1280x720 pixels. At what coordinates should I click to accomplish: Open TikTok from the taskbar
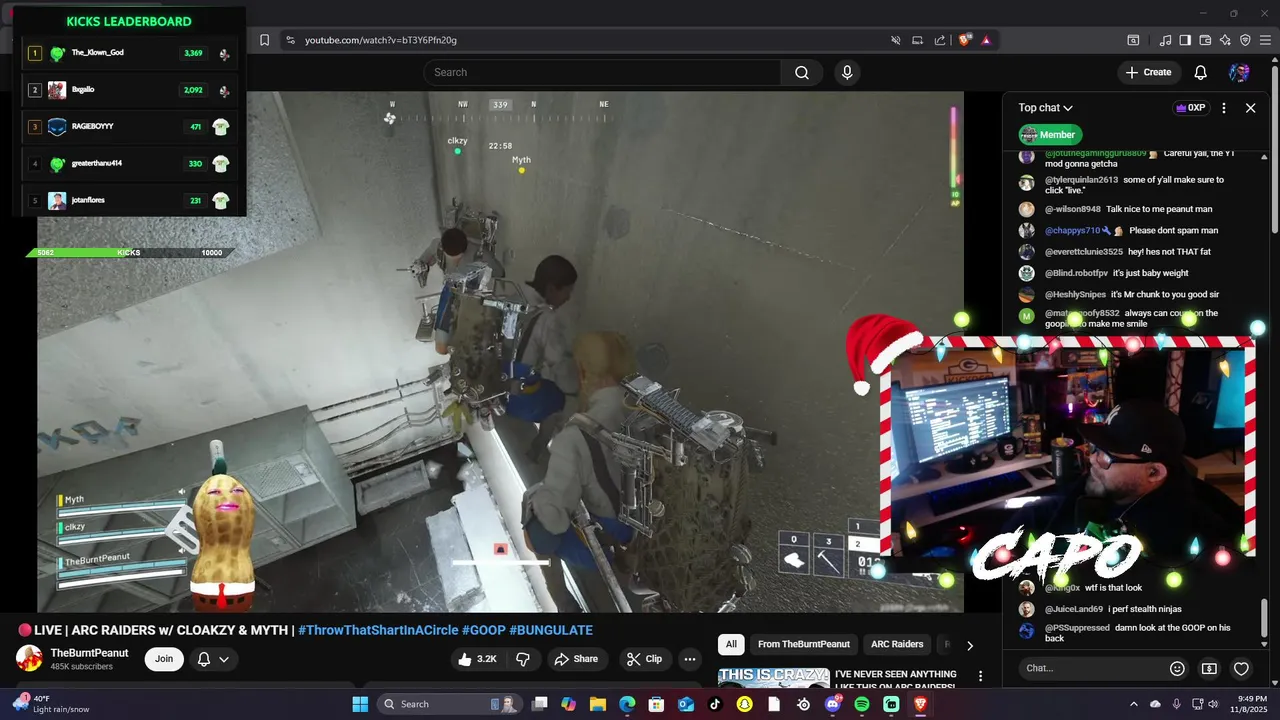tap(715, 704)
